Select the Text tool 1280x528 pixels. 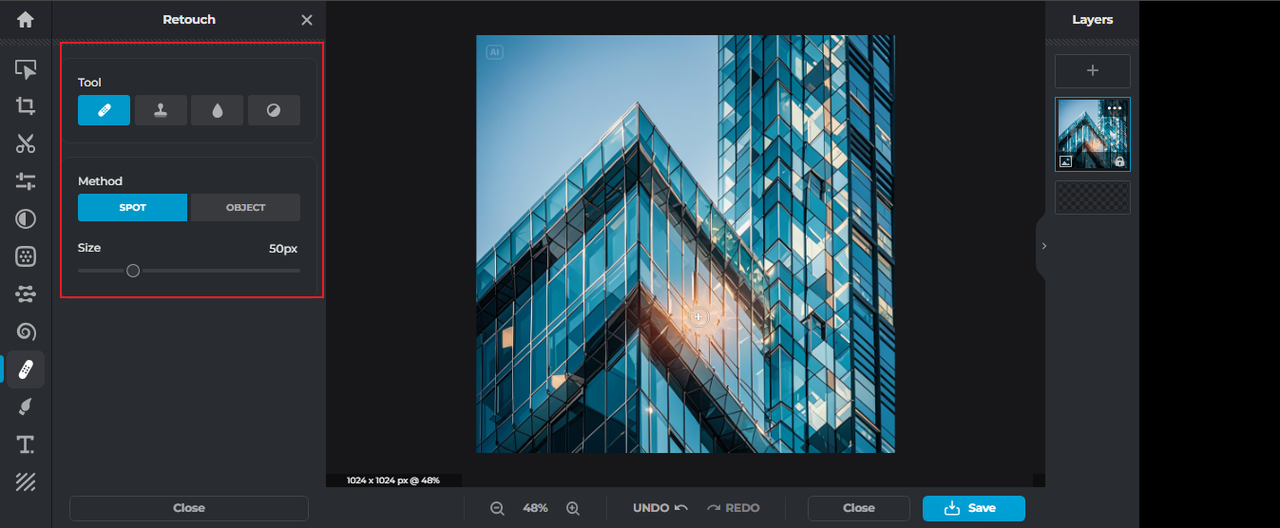pyautogui.click(x=25, y=444)
